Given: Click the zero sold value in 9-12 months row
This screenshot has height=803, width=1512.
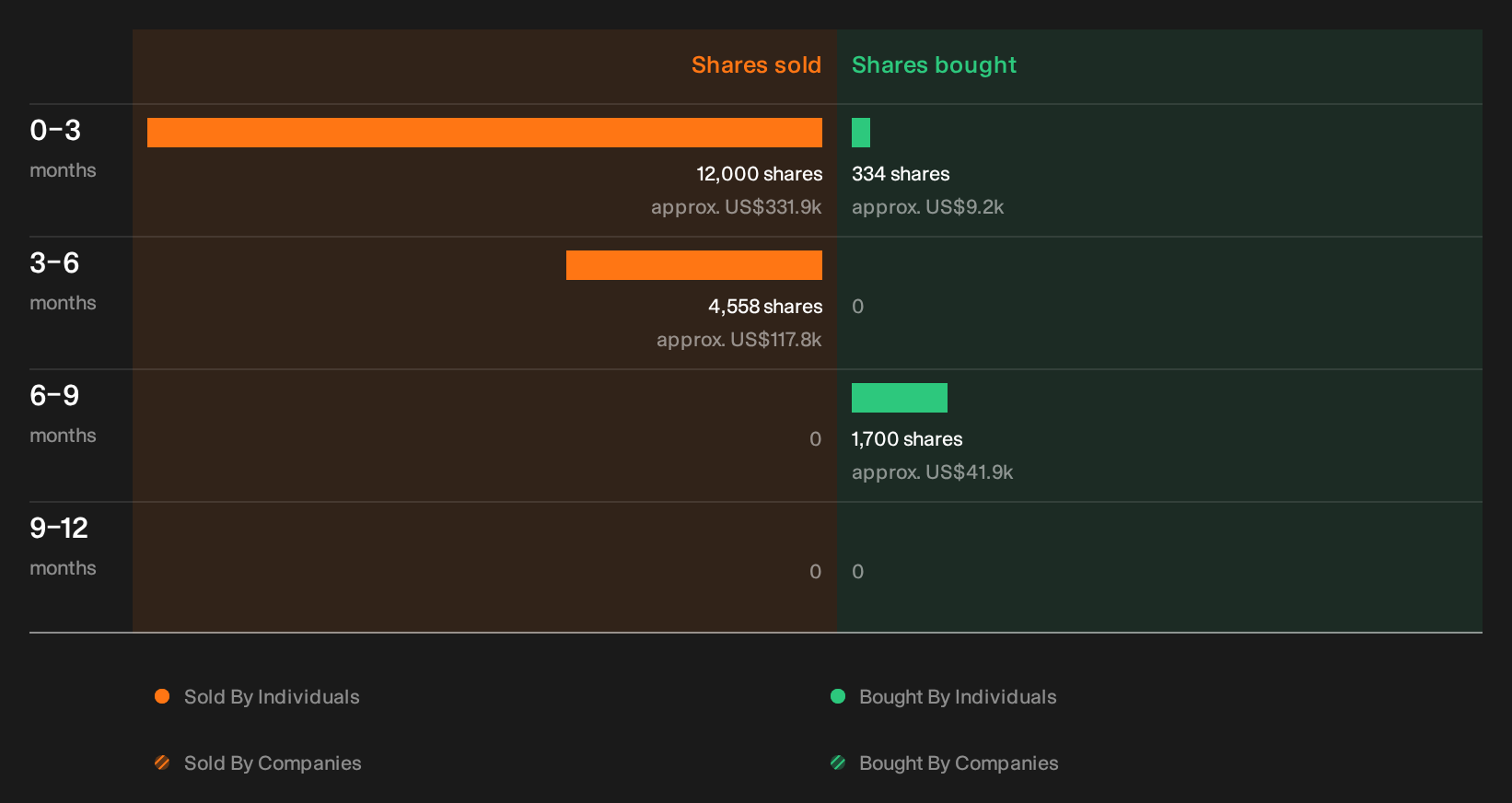Looking at the screenshot, I should (816, 572).
